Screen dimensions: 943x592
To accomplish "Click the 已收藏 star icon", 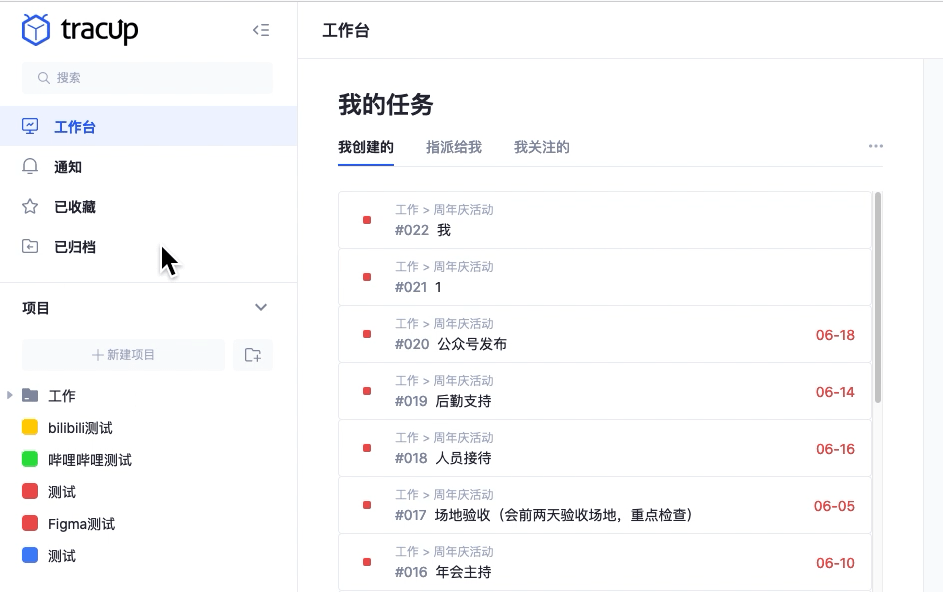I will (30, 206).
